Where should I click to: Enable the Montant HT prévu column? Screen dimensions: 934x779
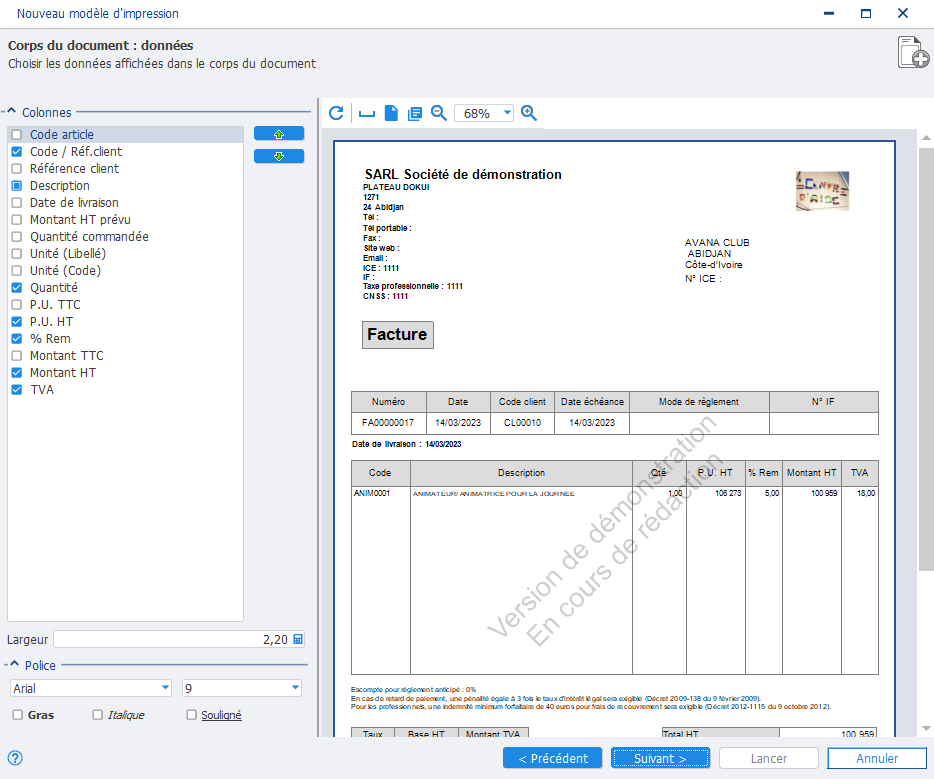click(x=17, y=220)
